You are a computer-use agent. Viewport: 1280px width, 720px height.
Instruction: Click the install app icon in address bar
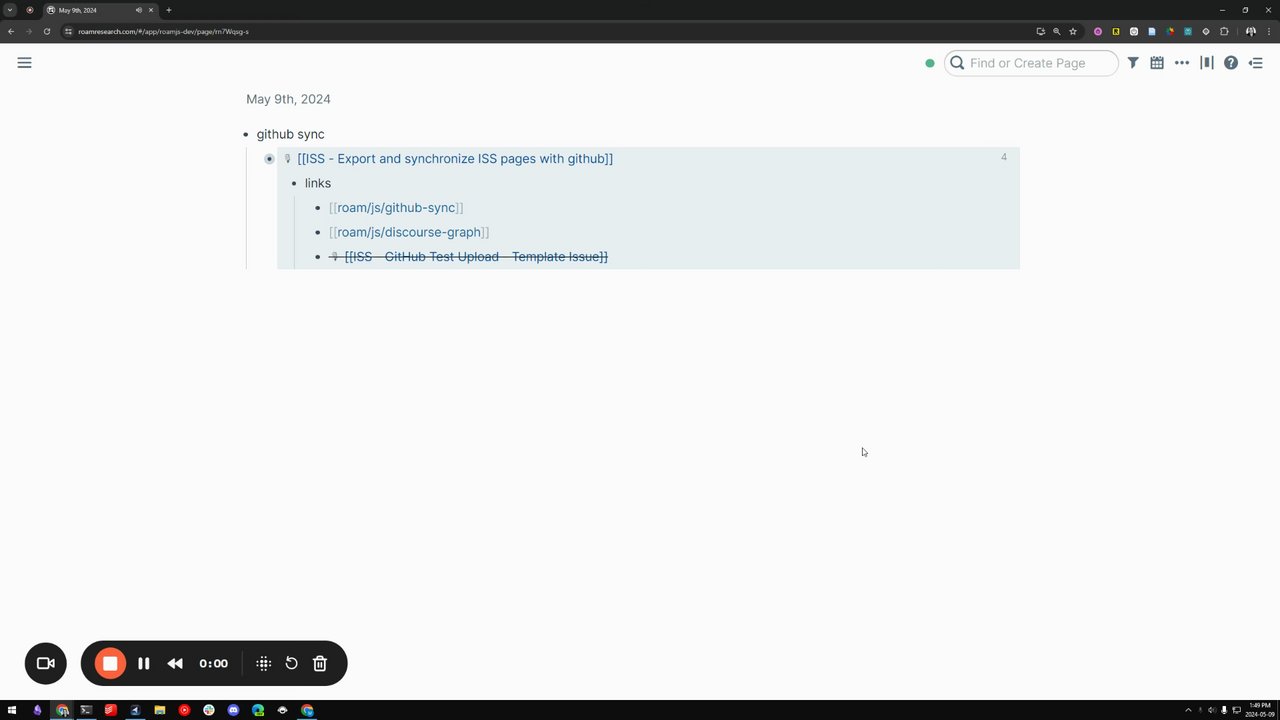[1040, 31]
